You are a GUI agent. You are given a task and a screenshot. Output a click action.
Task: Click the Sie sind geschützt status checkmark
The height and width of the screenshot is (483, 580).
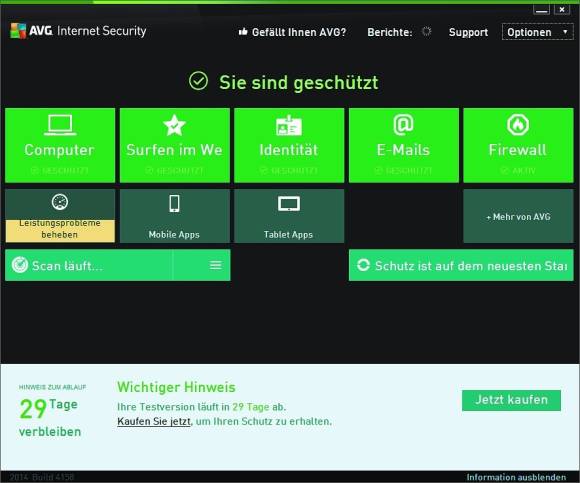(199, 81)
